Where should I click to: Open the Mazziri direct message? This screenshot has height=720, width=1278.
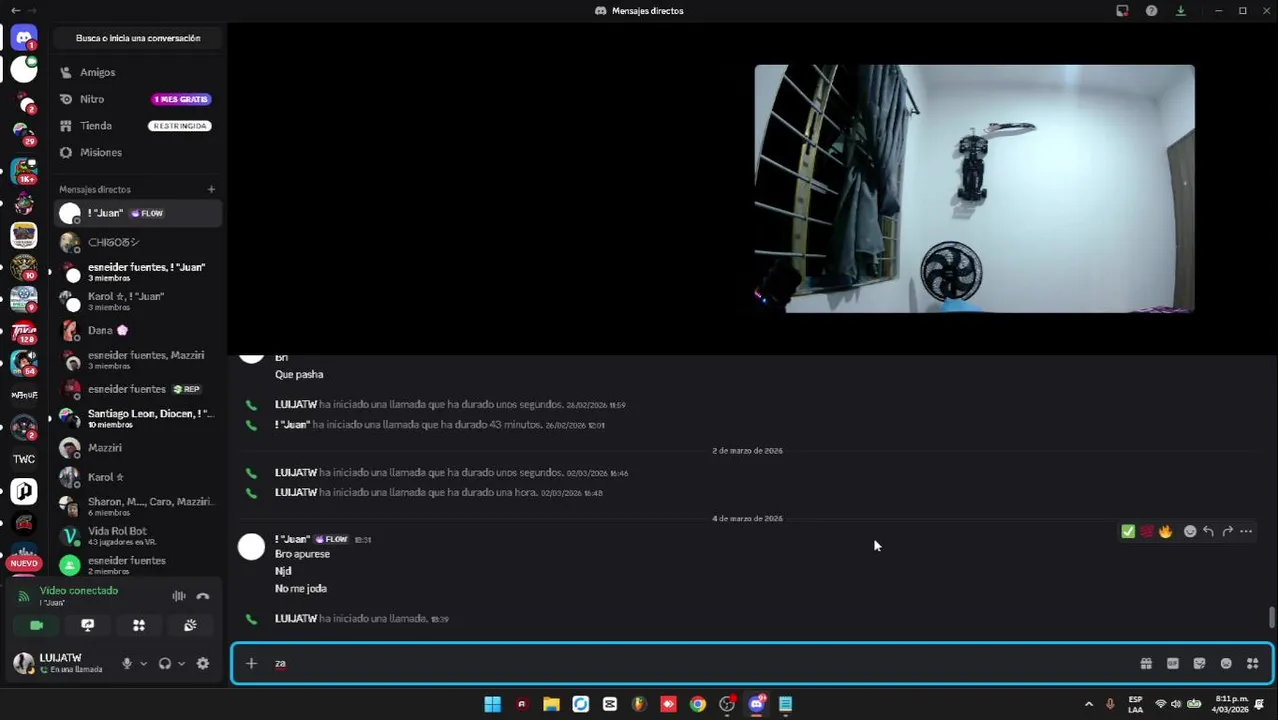click(138, 448)
